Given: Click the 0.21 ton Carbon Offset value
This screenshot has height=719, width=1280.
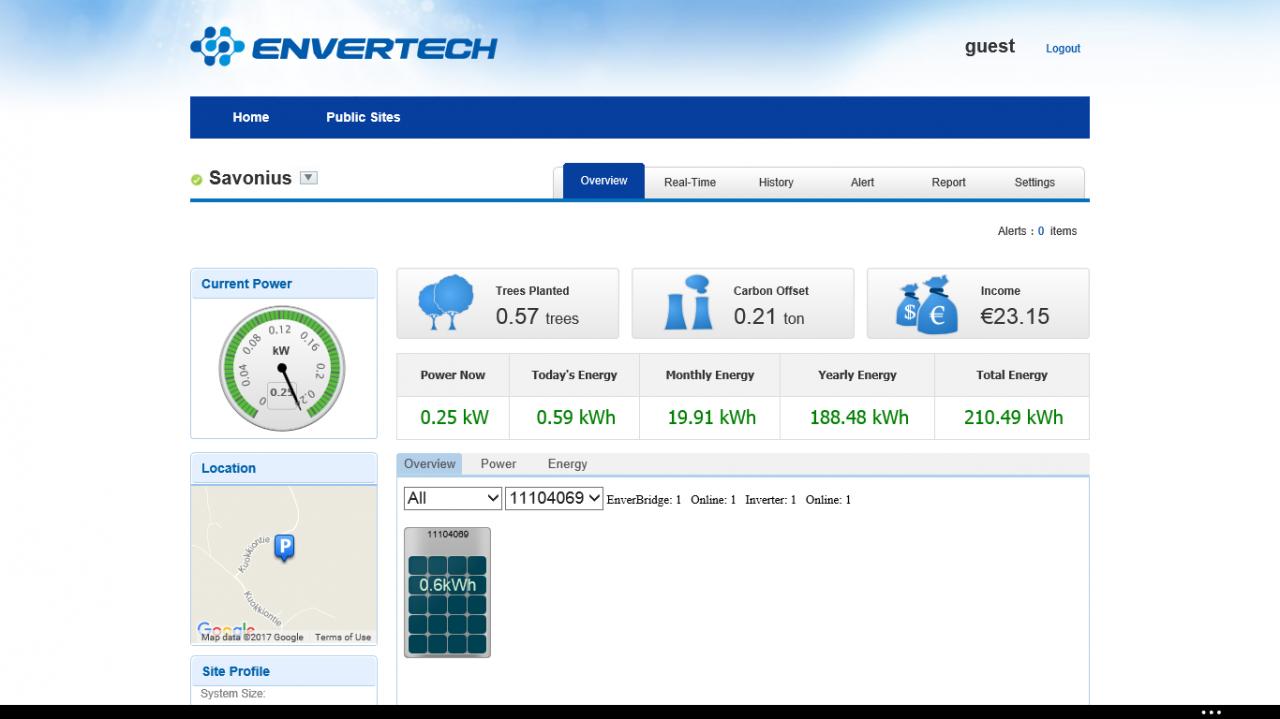Looking at the screenshot, I should click(769, 317).
